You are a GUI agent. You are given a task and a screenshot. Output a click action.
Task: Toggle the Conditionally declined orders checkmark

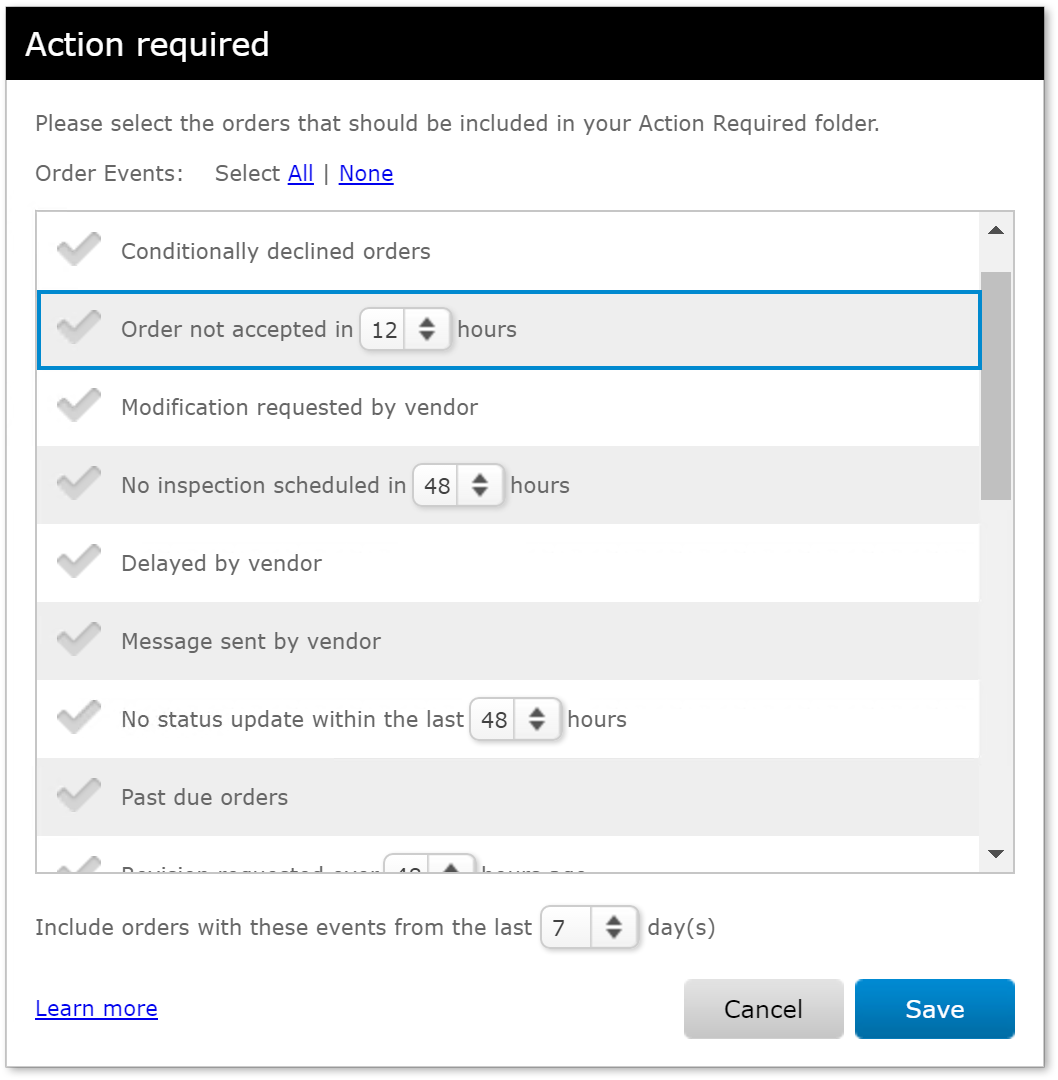tap(79, 249)
